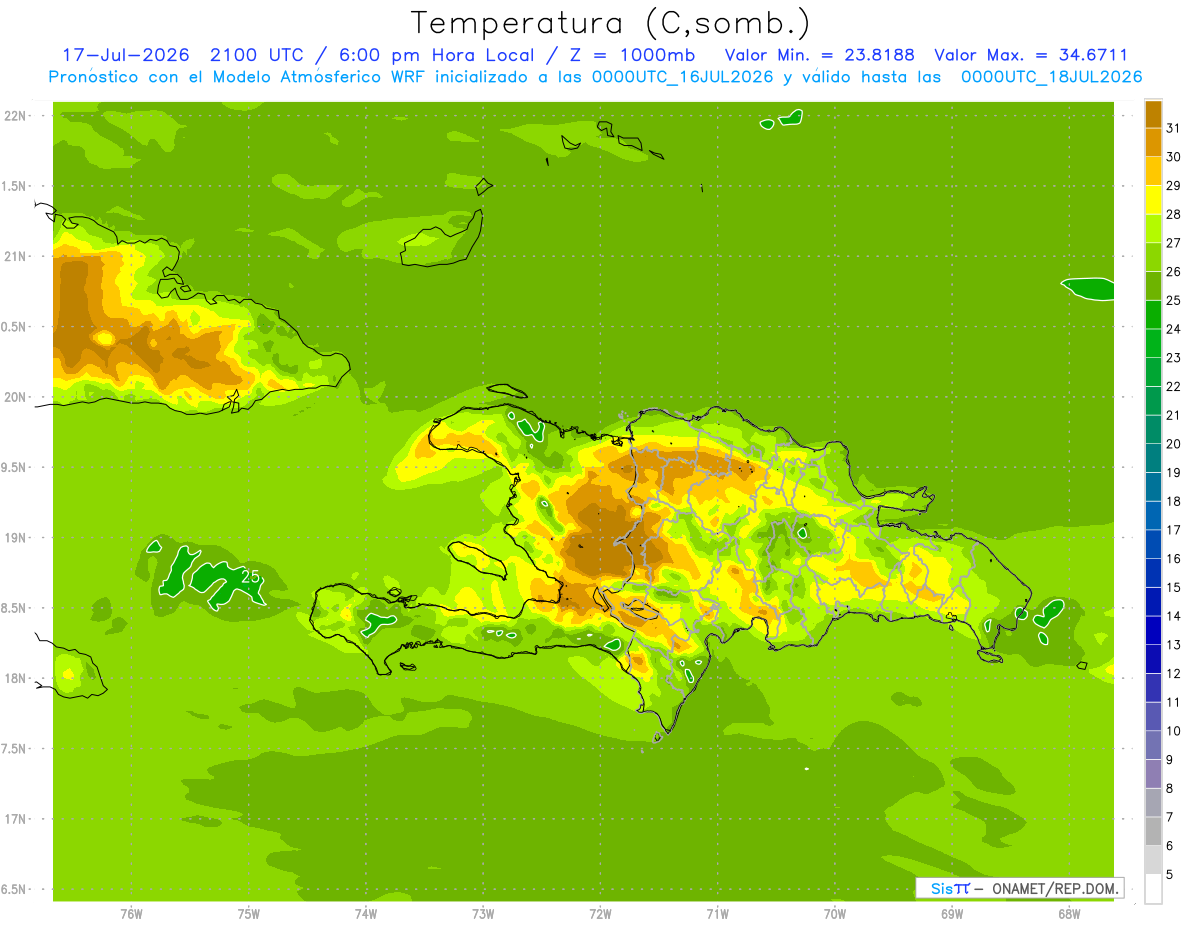Click colorbar value '15'
Viewport: 1200px width, 927px height.
point(1174,587)
